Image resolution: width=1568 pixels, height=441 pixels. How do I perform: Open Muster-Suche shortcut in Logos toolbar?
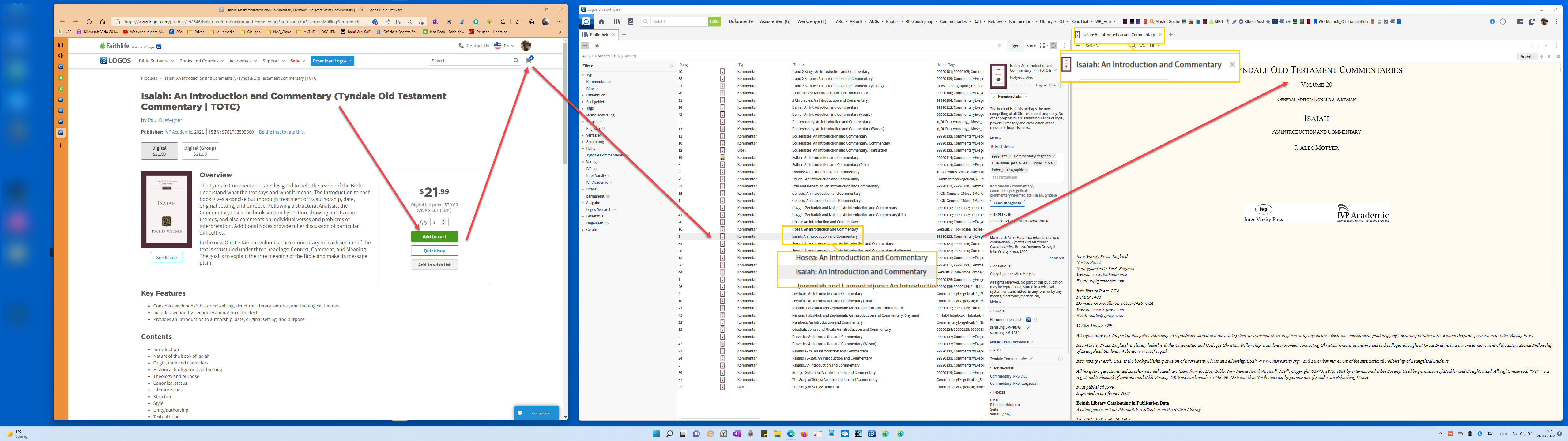pos(1165,21)
